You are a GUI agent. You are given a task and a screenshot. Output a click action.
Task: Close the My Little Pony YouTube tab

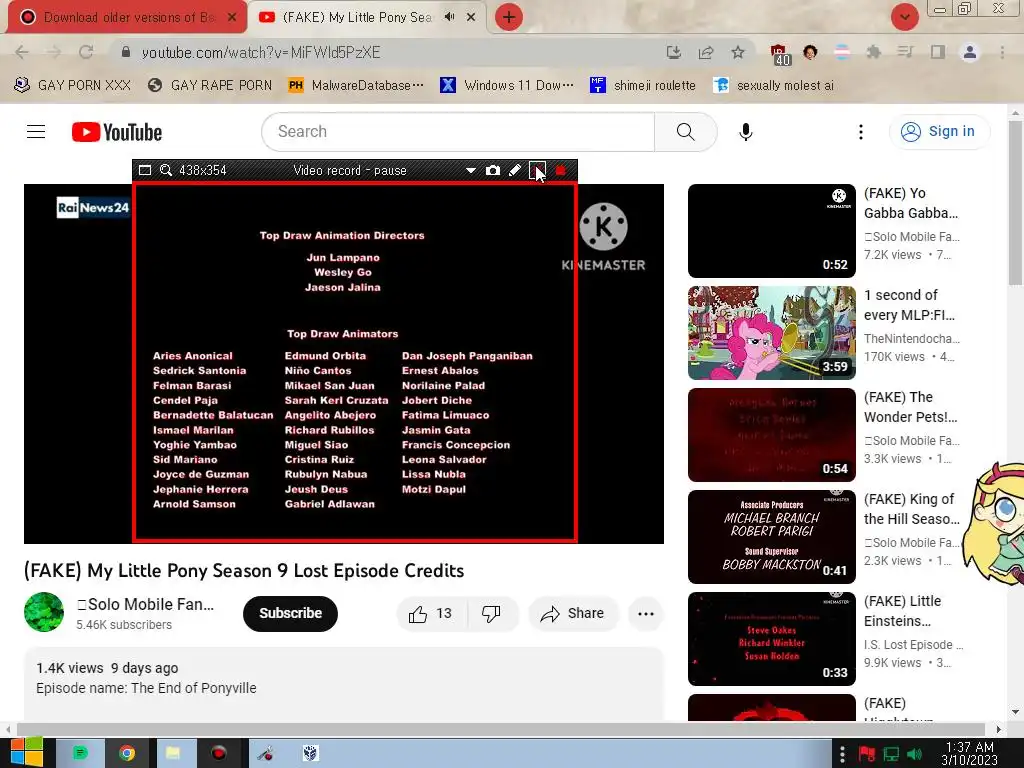click(471, 17)
